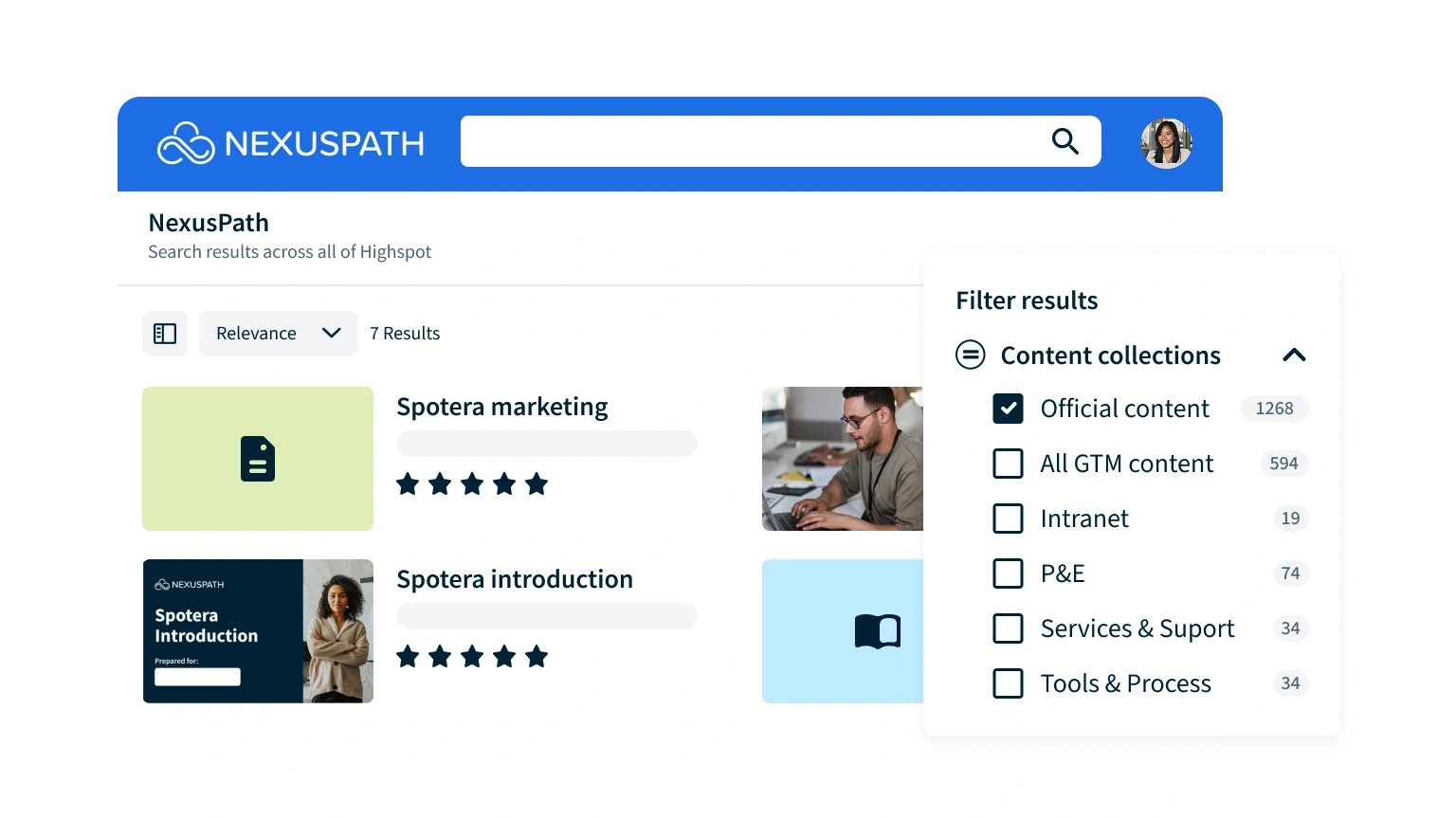
Task: Click the document icon on green tile
Action: point(258,459)
